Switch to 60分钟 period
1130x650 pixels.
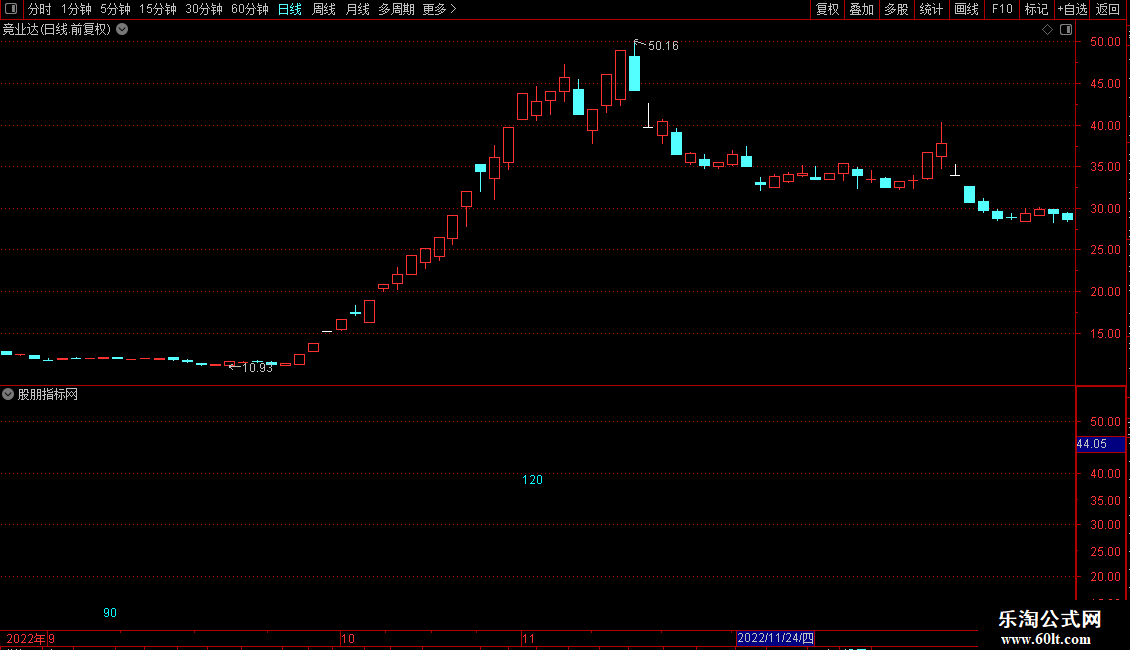click(x=249, y=9)
